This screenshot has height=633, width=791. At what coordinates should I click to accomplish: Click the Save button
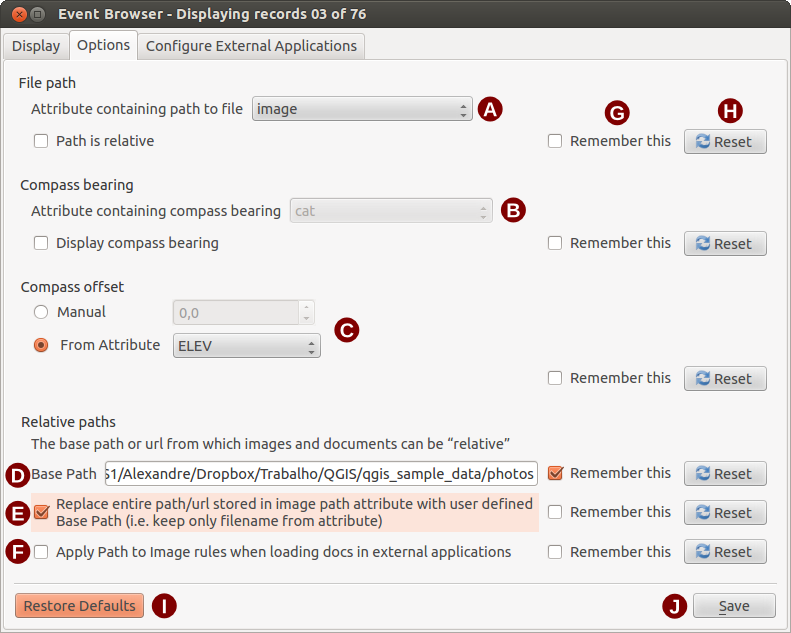tap(734, 606)
